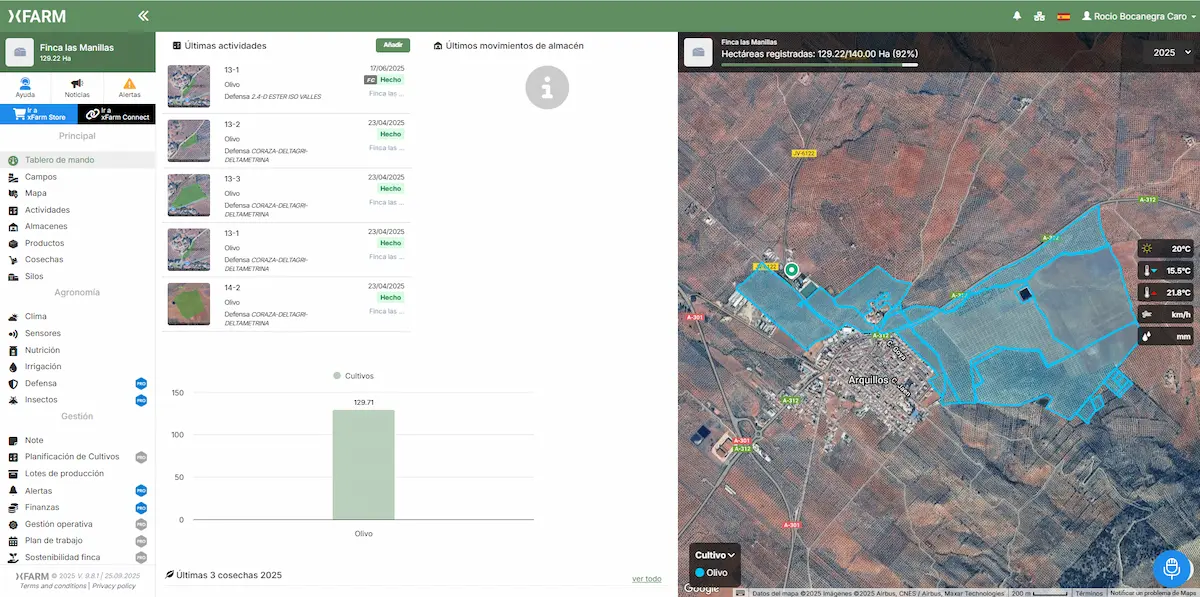This screenshot has width=1200, height=597.
Task: Go to Campos in sidebar menu
Action: tap(40, 177)
